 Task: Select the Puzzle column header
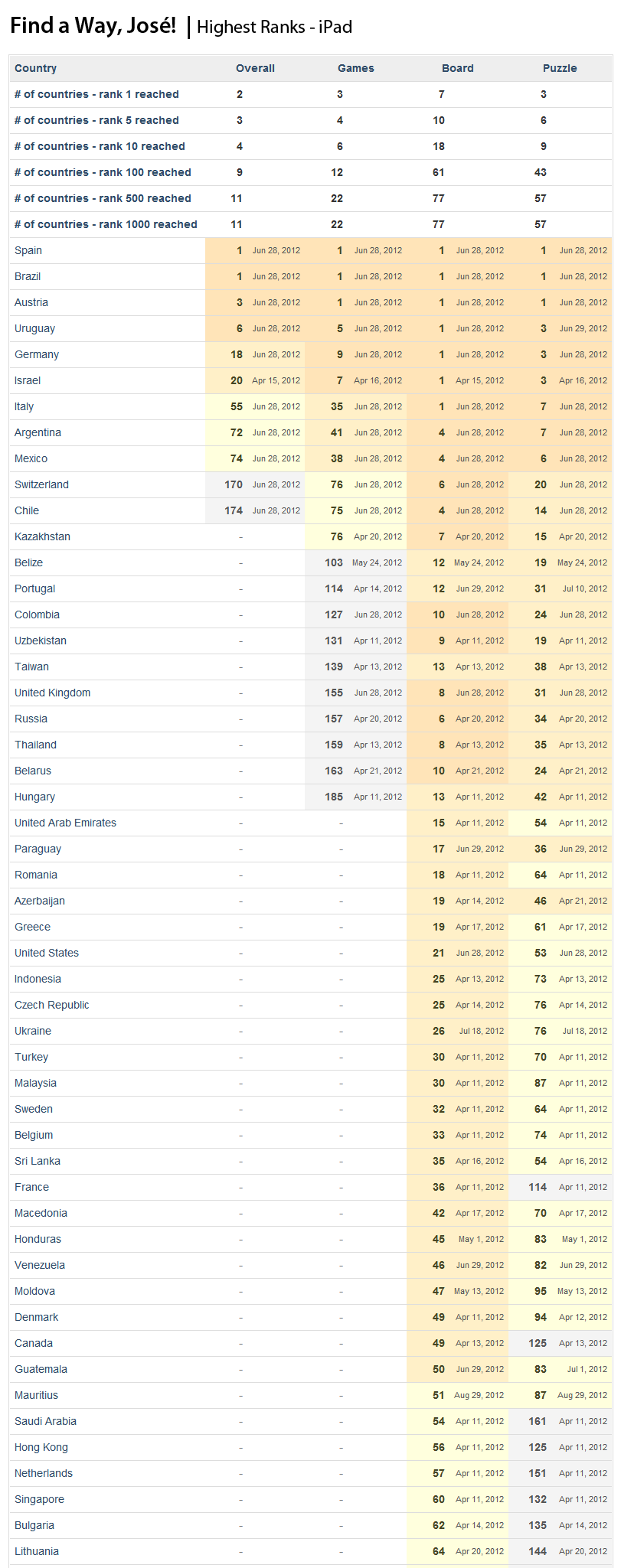pyautogui.click(x=560, y=68)
